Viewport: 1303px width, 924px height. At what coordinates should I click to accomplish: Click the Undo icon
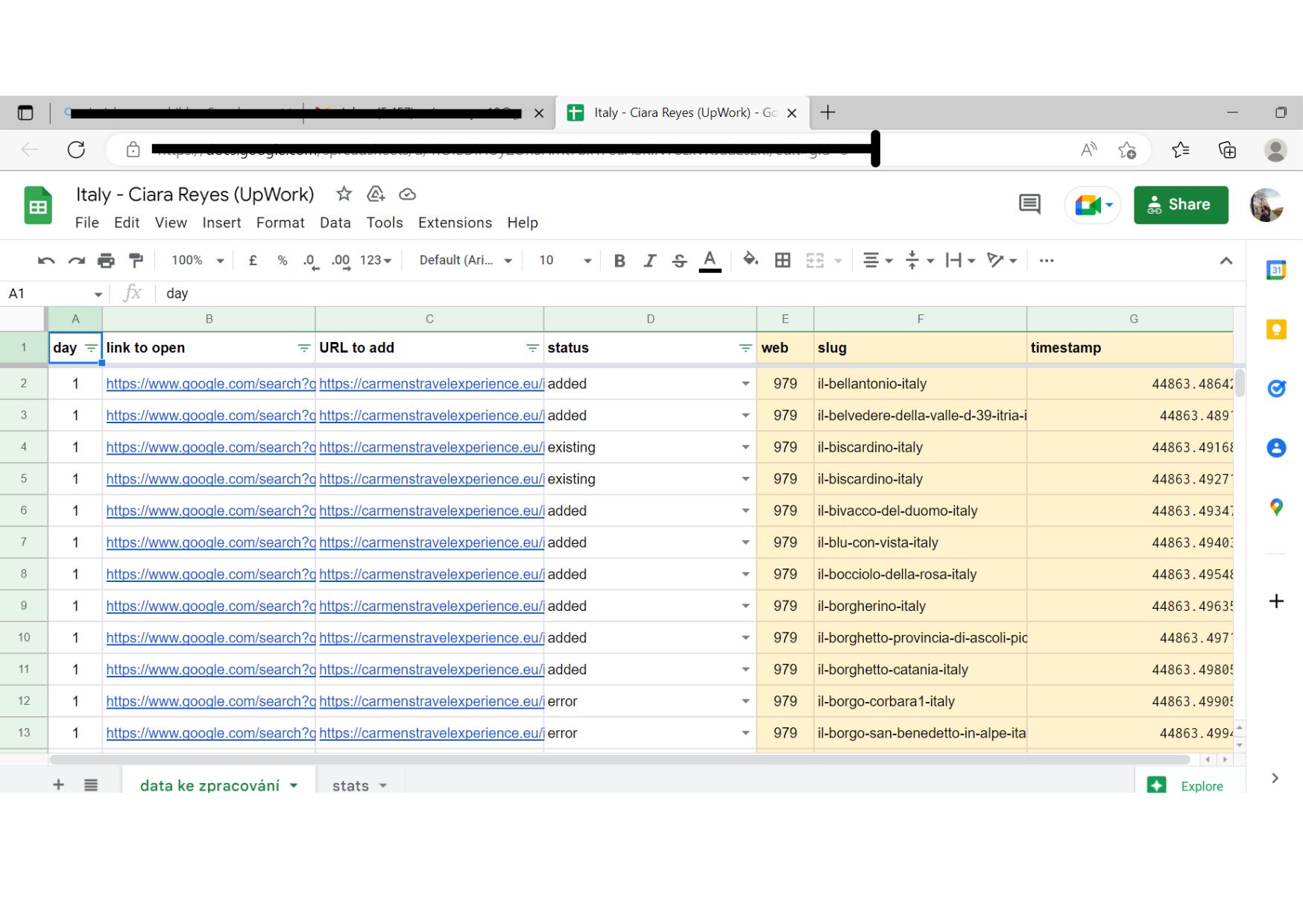coord(46,260)
